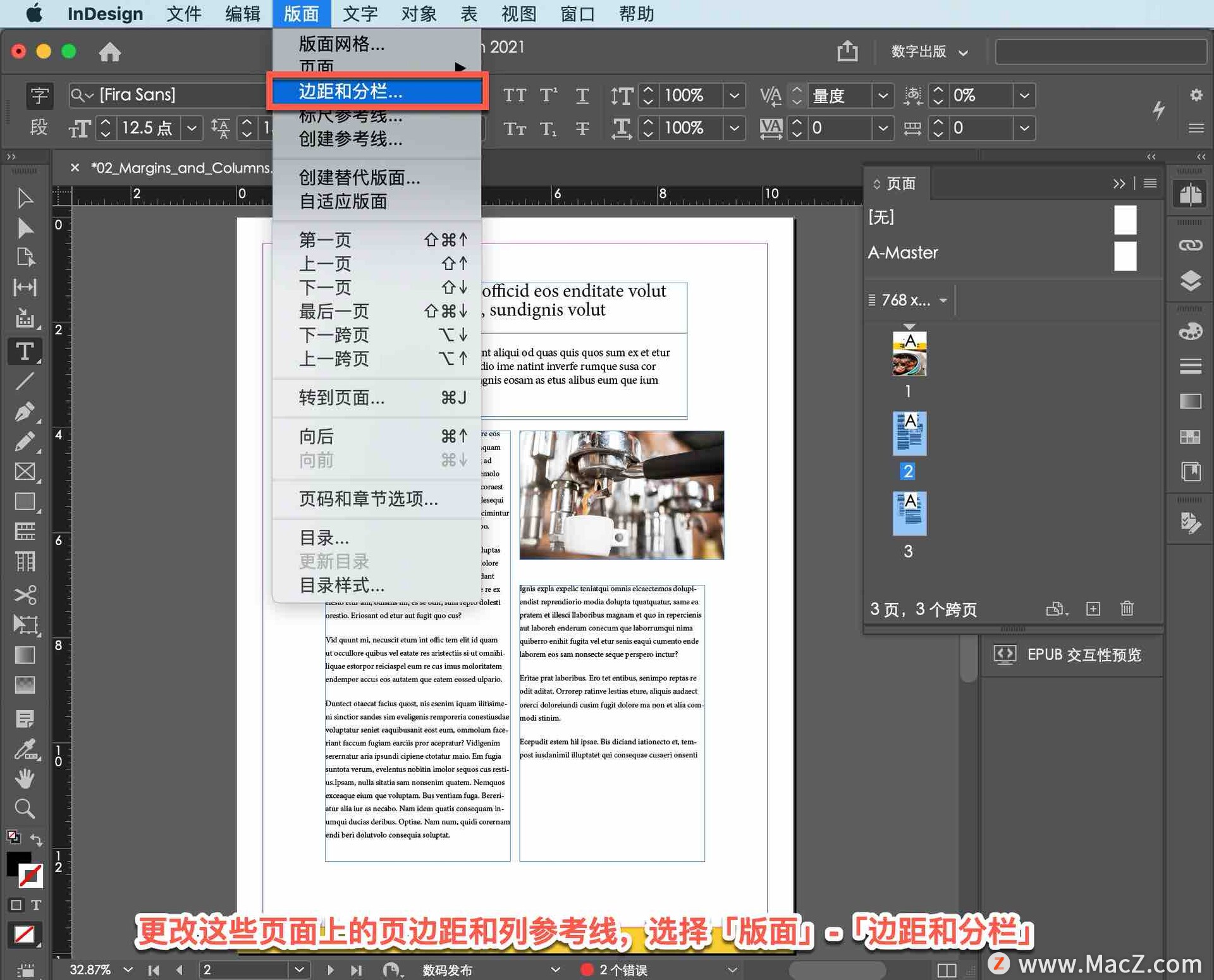Screen dimensions: 1214x980
Task: Open 数码发布 preflight profile dropdown
Action: [x=555, y=969]
